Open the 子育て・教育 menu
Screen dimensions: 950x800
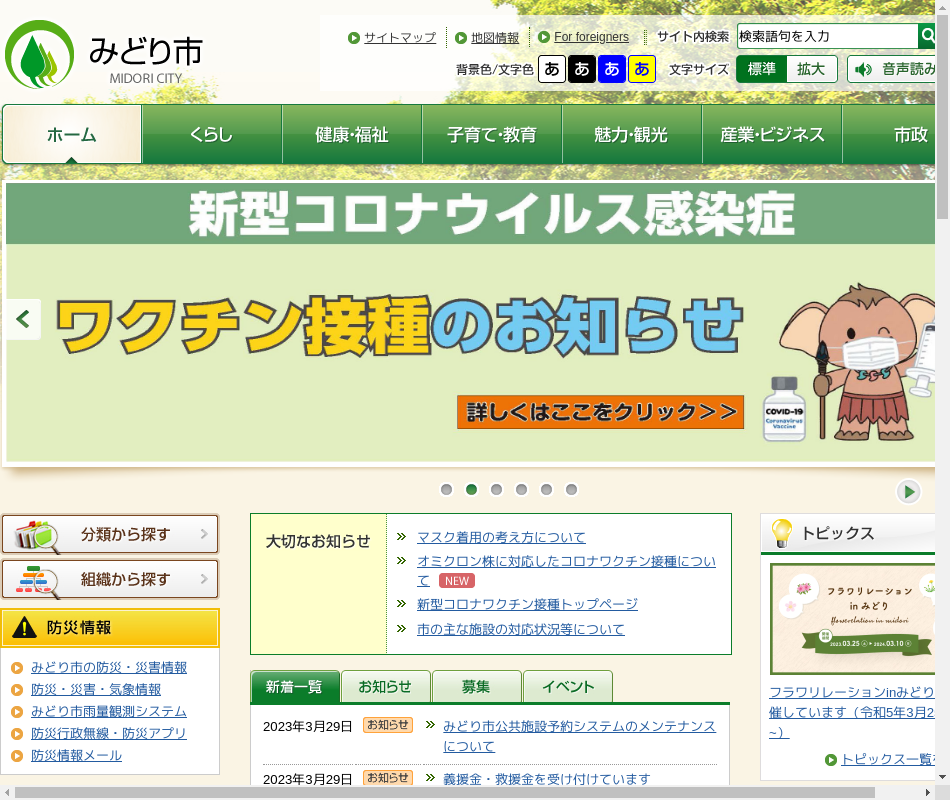[x=492, y=135]
